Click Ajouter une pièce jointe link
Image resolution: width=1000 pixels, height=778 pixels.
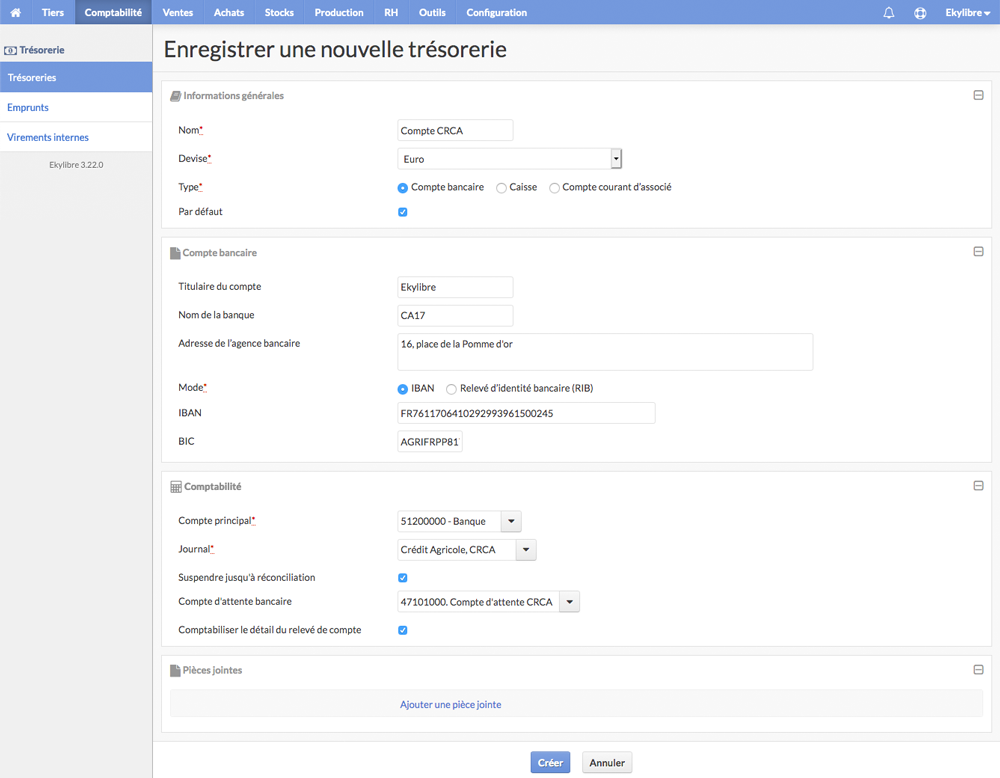[450, 705]
